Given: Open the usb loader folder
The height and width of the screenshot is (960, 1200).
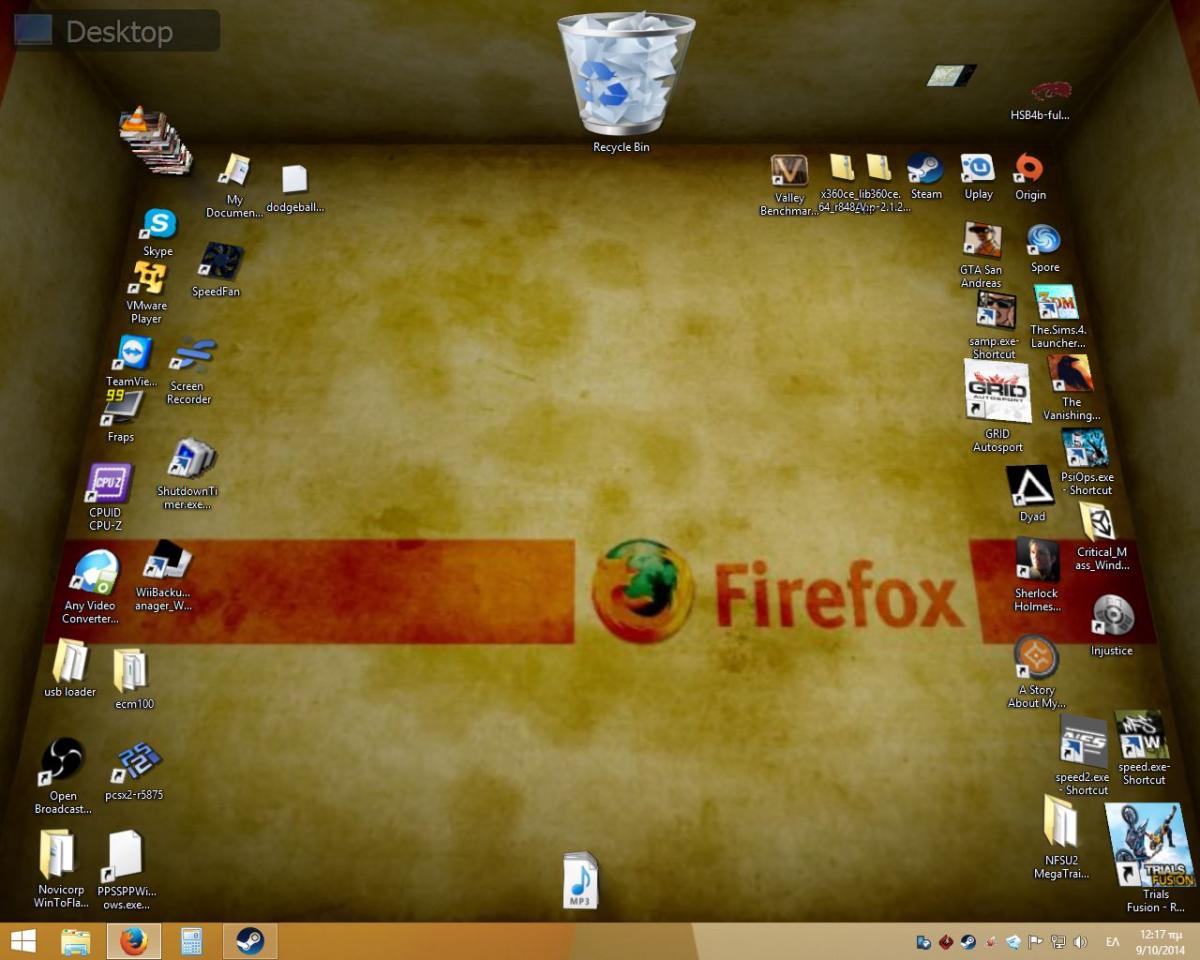Looking at the screenshot, I should tap(71, 660).
